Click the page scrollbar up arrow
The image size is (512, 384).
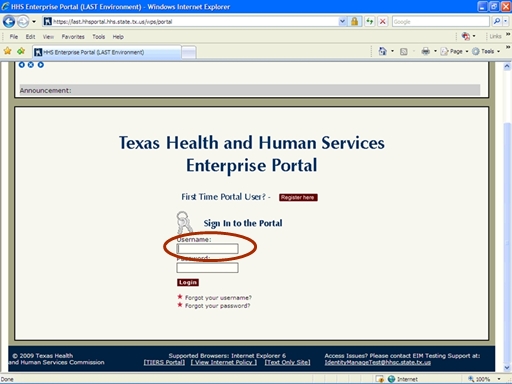pyautogui.click(x=507, y=66)
